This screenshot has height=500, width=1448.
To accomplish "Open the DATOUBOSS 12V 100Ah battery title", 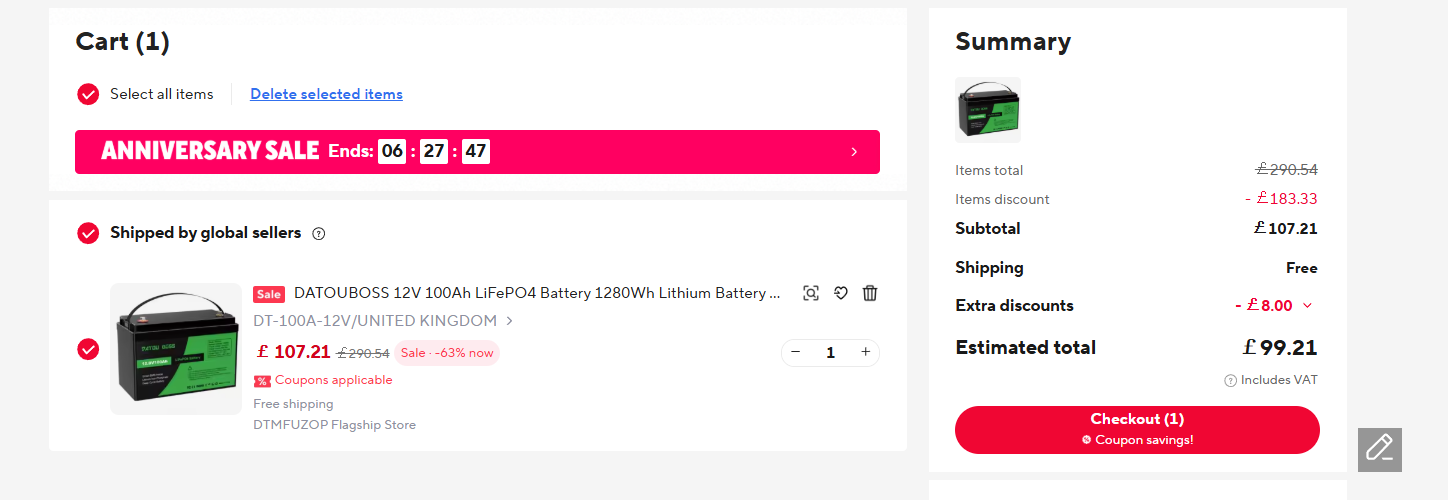I will [x=536, y=293].
